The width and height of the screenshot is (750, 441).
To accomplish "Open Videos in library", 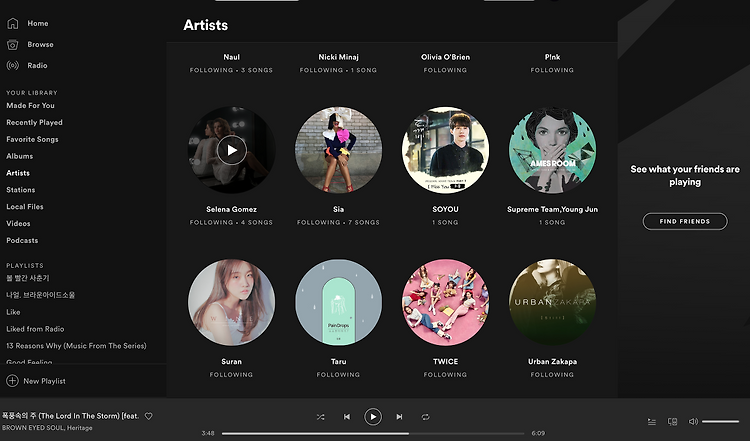I will [18, 223].
